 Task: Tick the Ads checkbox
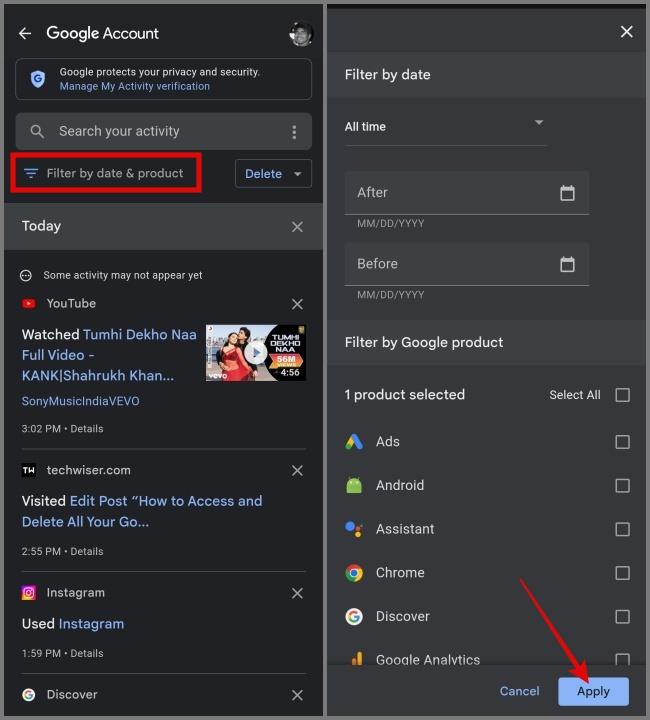(x=622, y=442)
